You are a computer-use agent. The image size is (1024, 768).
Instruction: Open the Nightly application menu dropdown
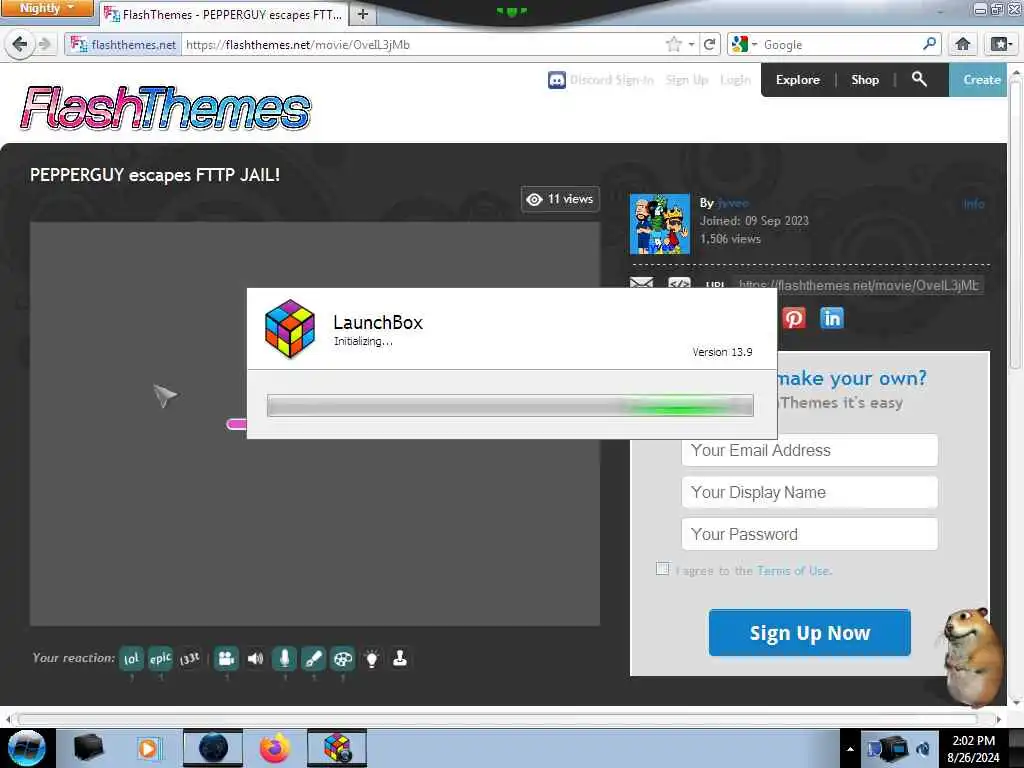pyautogui.click(x=47, y=8)
